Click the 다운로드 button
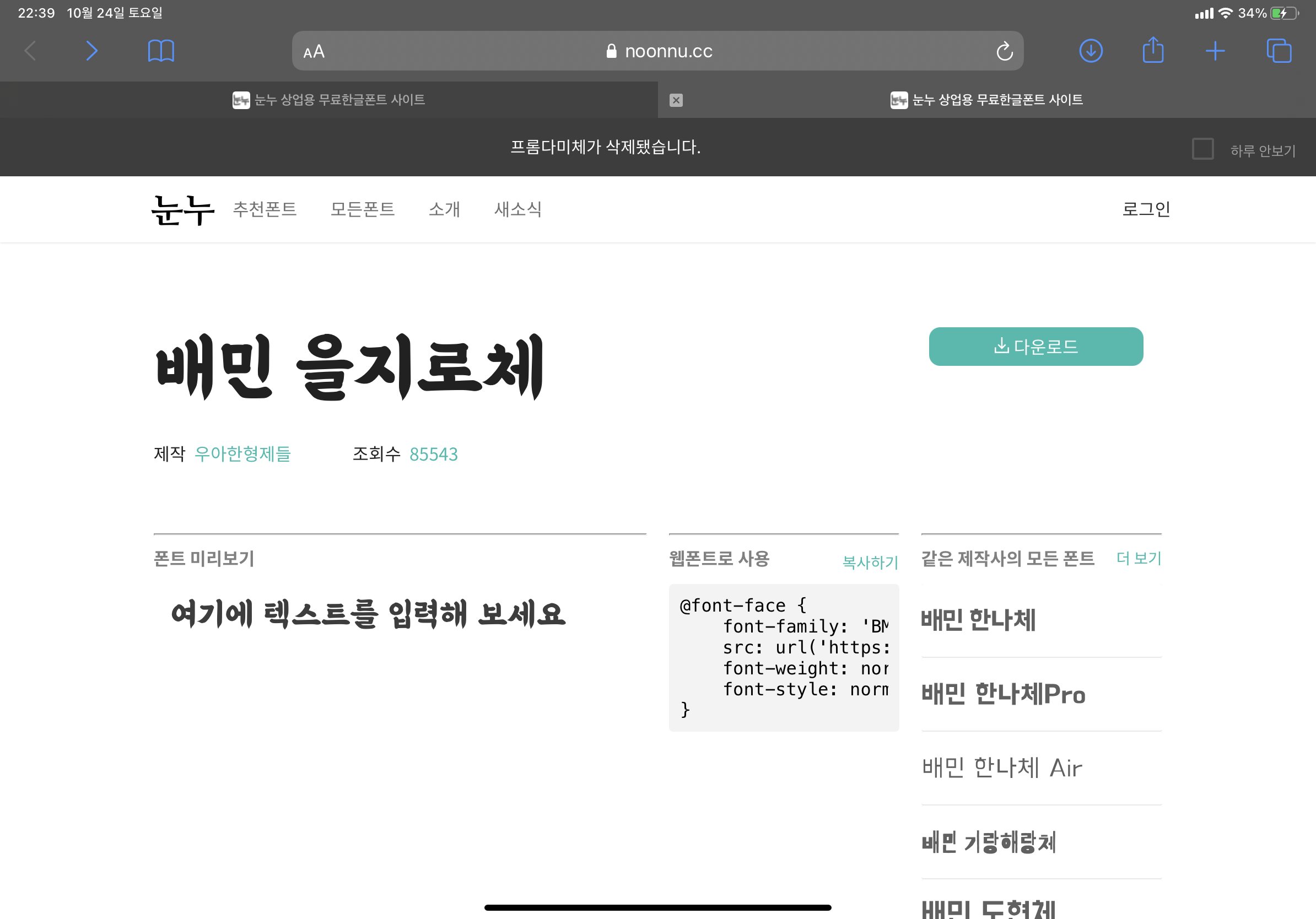The width and height of the screenshot is (1316, 919). 1035,347
